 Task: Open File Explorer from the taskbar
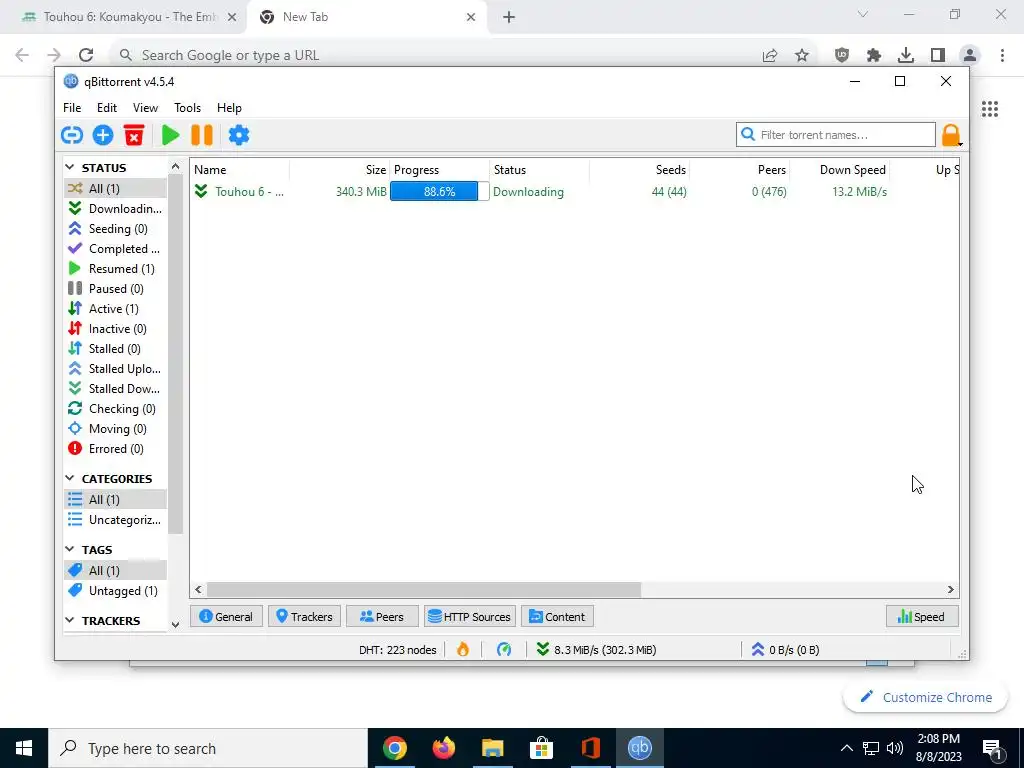pyautogui.click(x=493, y=748)
